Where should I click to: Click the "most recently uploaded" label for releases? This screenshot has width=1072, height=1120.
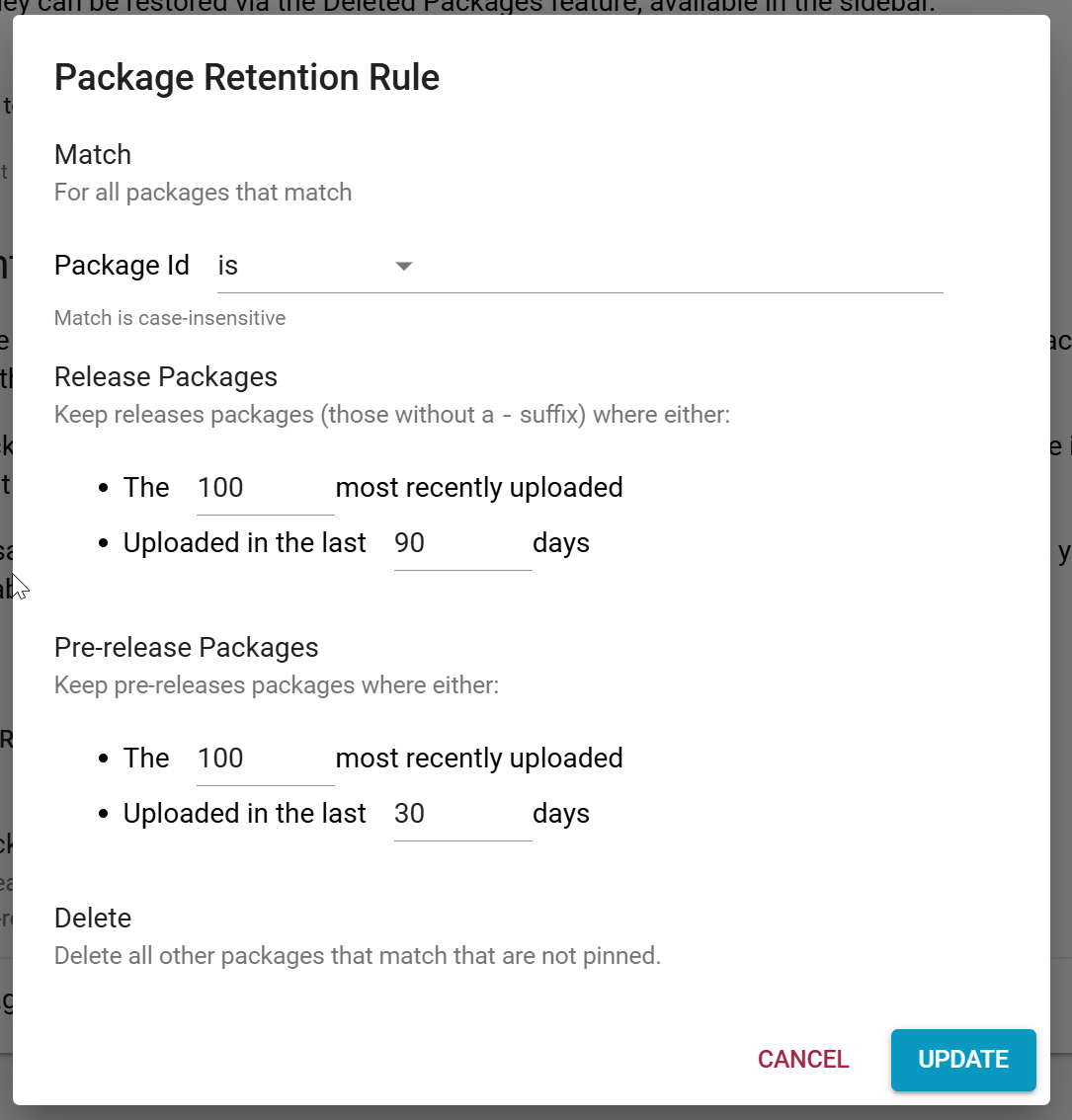[x=479, y=487]
